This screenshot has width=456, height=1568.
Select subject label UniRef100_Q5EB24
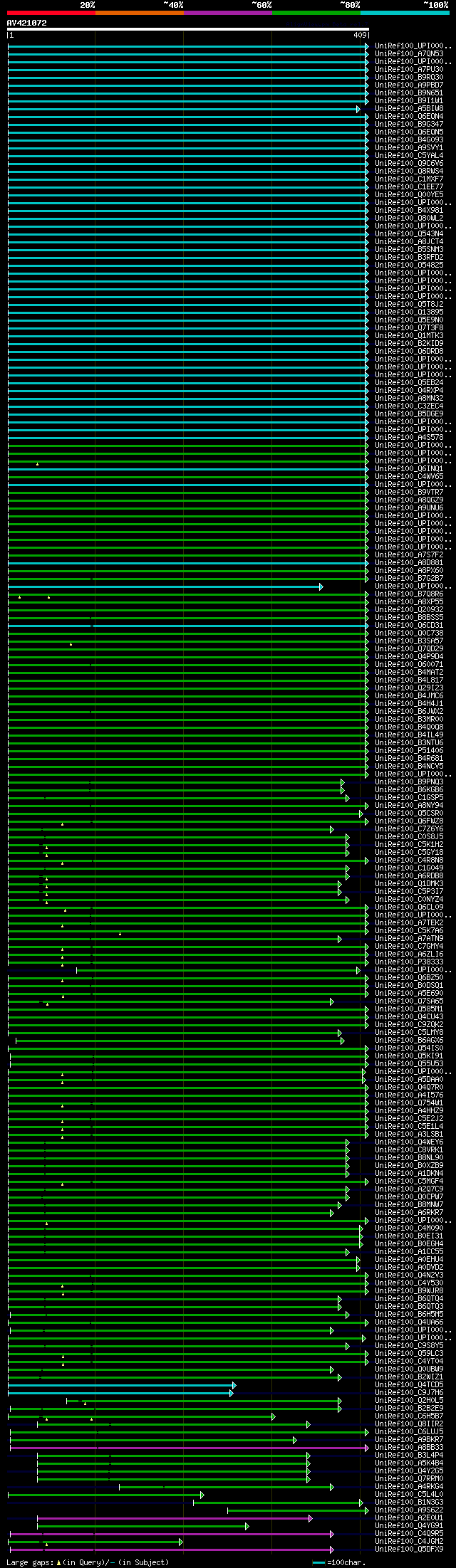pos(409,383)
